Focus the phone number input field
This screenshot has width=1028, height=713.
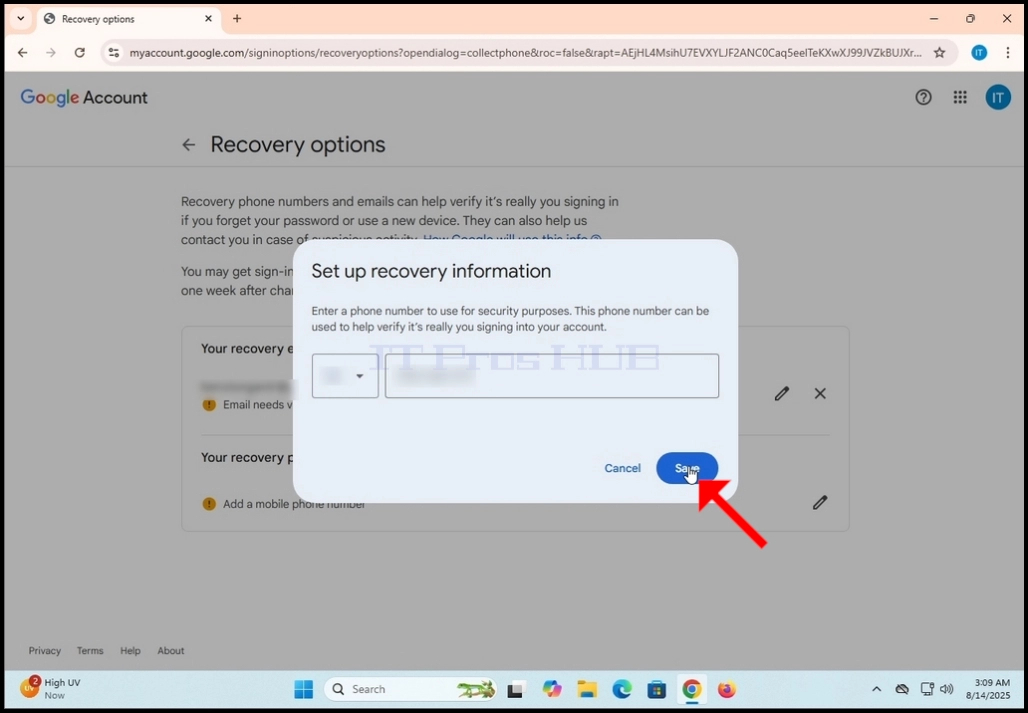551,376
